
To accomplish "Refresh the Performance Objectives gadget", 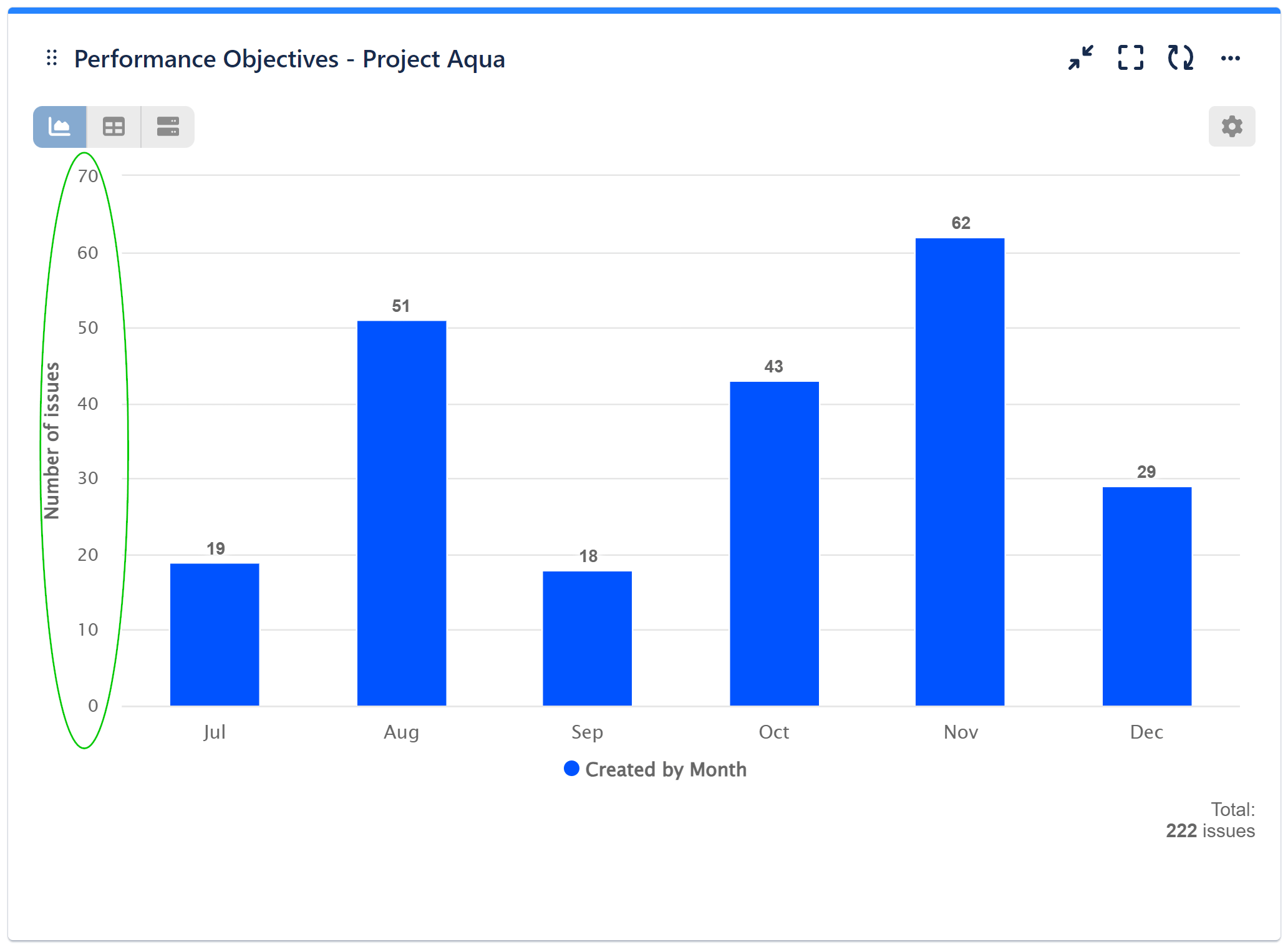I will coord(1179,58).
